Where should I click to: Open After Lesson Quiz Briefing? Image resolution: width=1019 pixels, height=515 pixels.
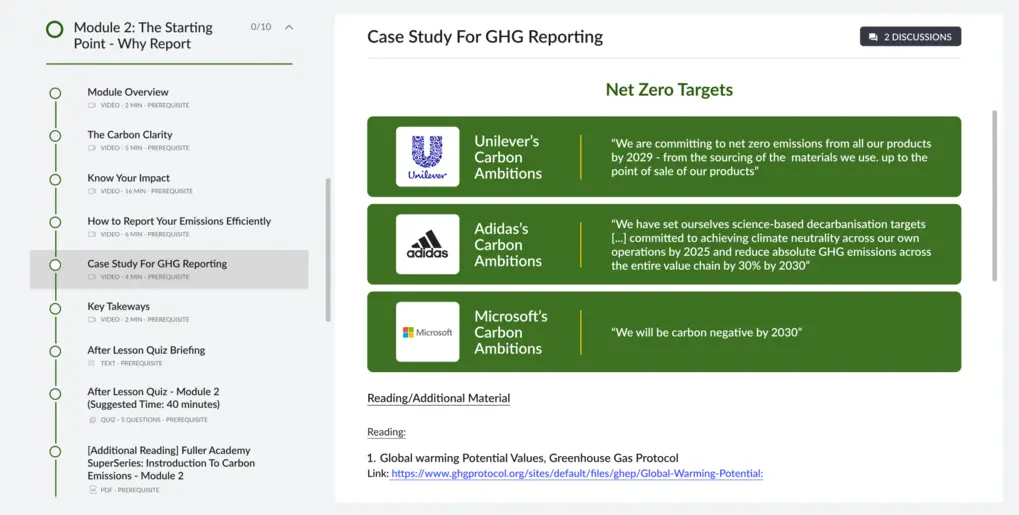pyautogui.click(x=146, y=350)
